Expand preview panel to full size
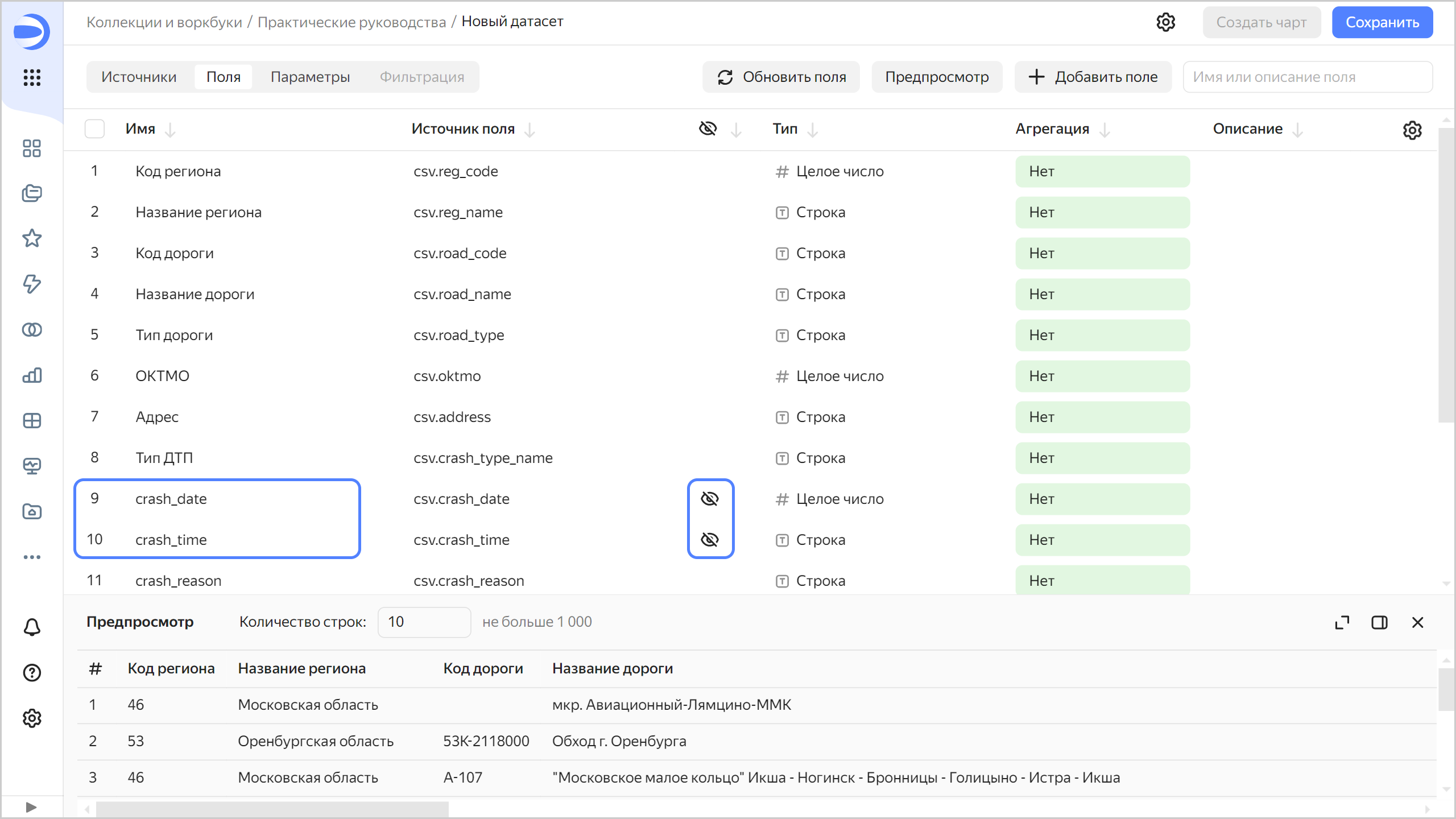Viewport: 1456px width, 819px height. [1342, 623]
